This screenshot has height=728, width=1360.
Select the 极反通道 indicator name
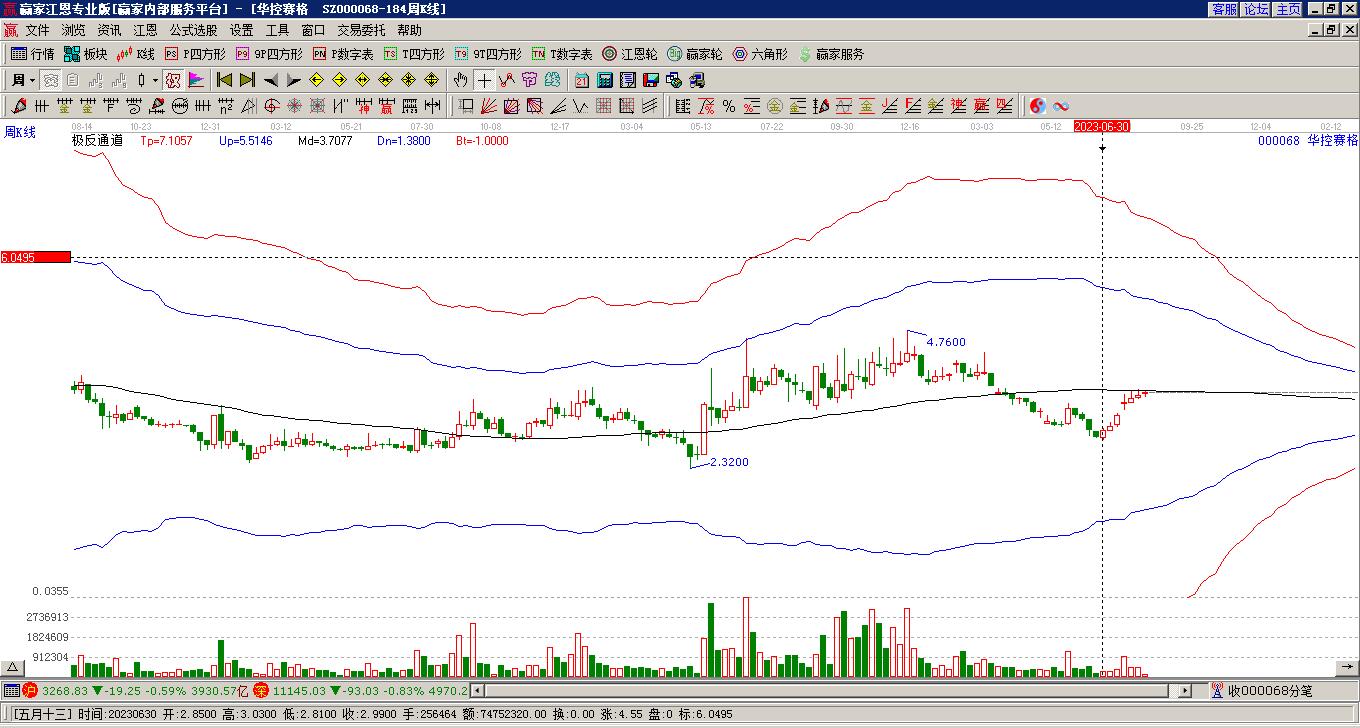click(x=97, y=141)
